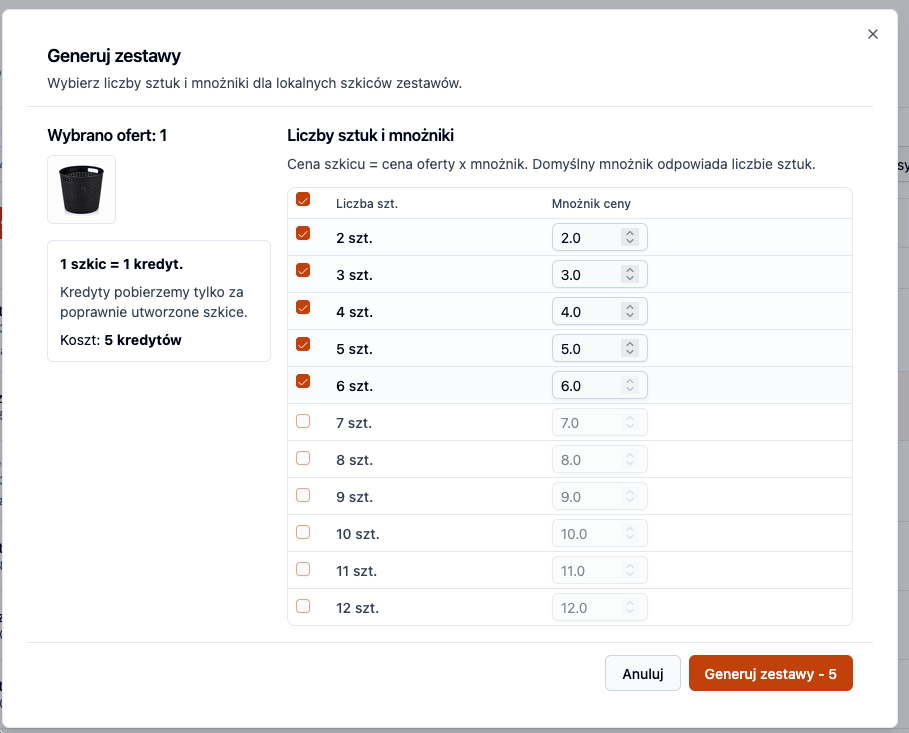The image size is (909, 733).
Task: Click the 3 szt. row label
Action: [354, 275]
